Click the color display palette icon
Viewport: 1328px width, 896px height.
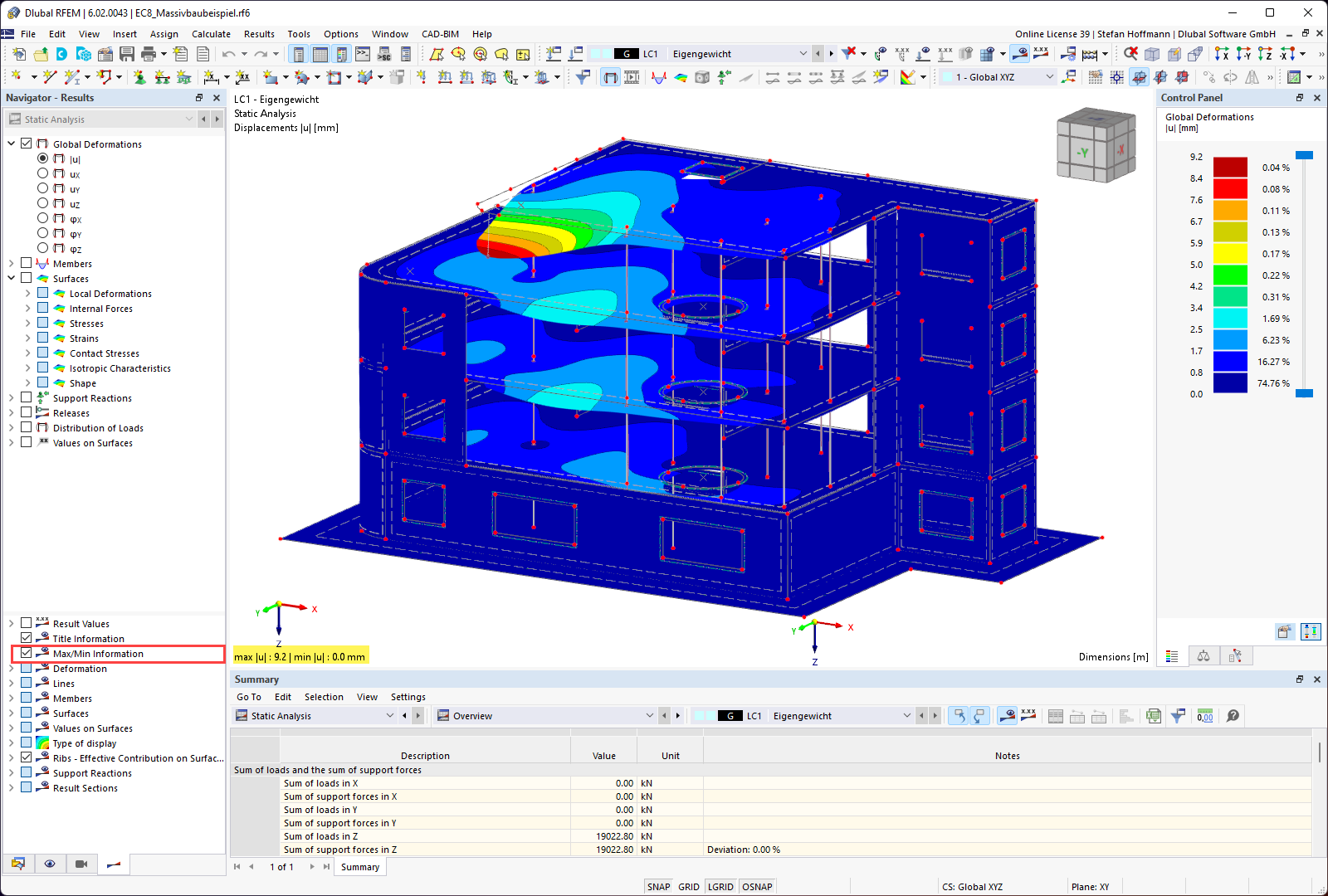pos(908,77)
